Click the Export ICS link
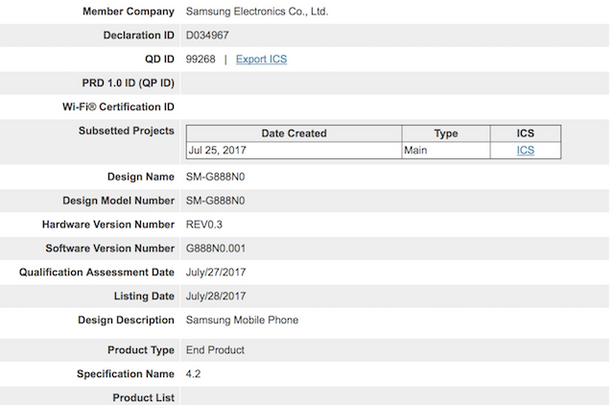The image size is (614, 405). click(261, 59)
